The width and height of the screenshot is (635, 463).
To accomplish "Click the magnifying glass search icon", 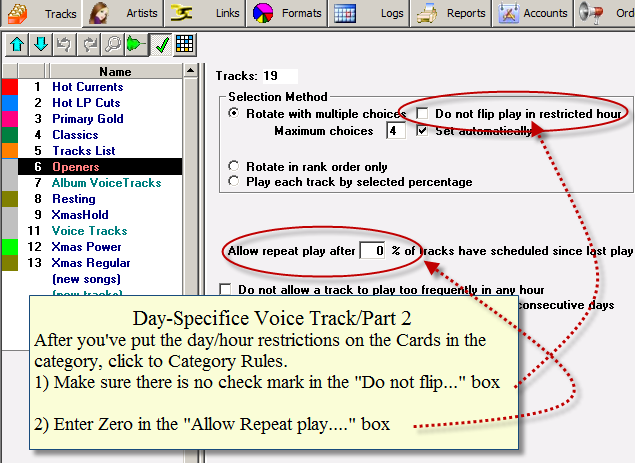I will click(x=113, y=44).
